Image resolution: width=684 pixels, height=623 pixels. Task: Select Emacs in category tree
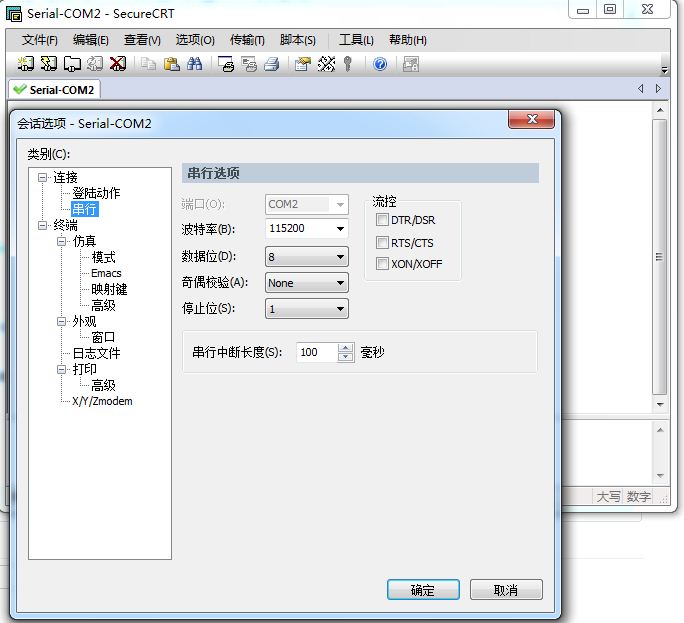[106, 274]
